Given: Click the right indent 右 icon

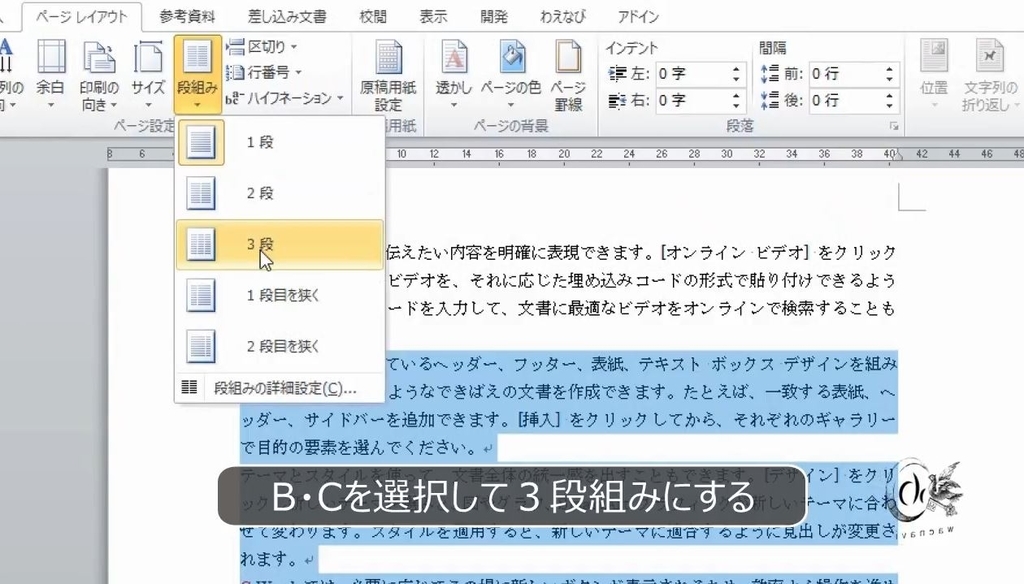Looking at the screenshot, I should [617, 101].
